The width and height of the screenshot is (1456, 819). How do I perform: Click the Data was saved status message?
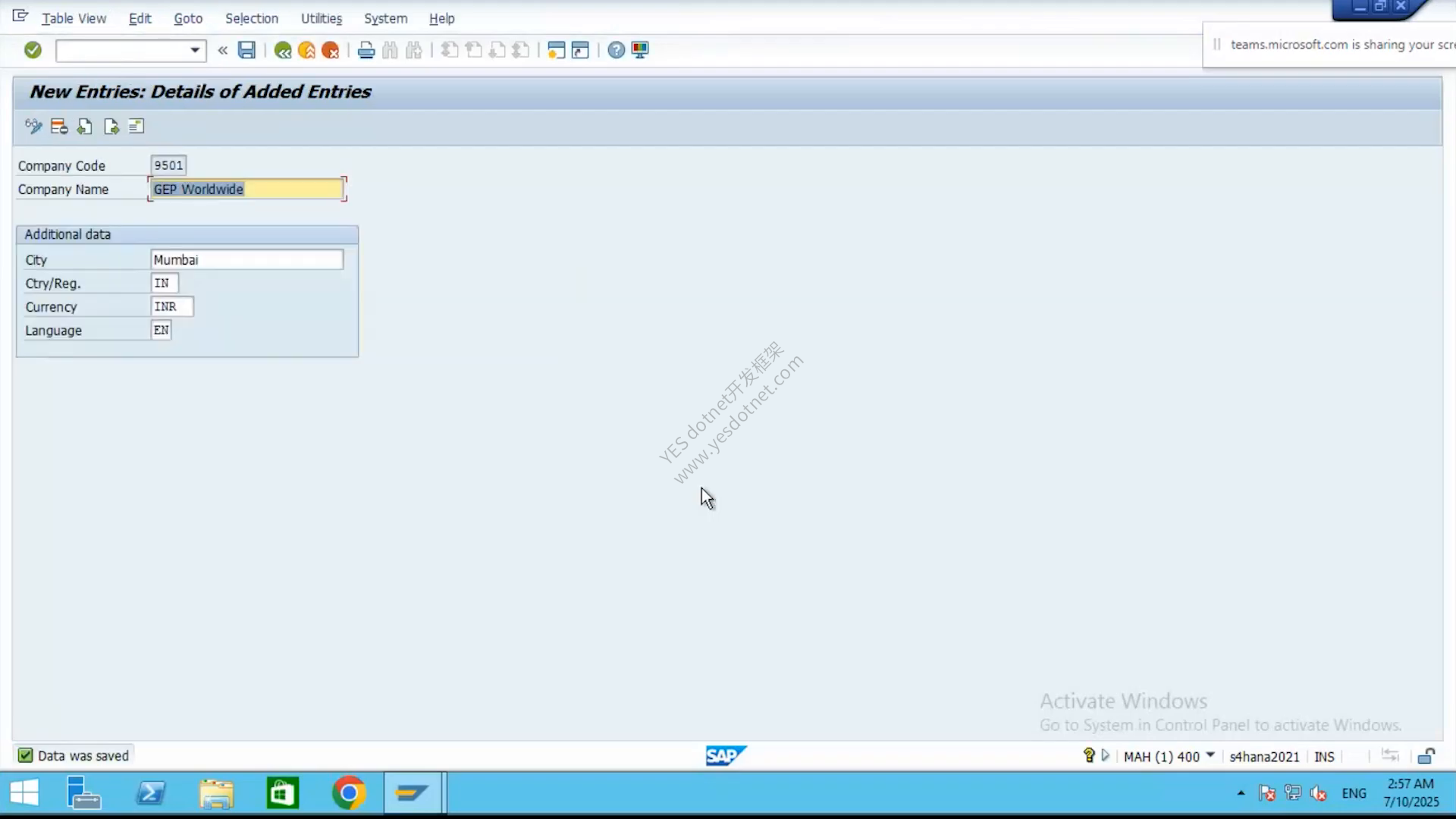point(83,755)
